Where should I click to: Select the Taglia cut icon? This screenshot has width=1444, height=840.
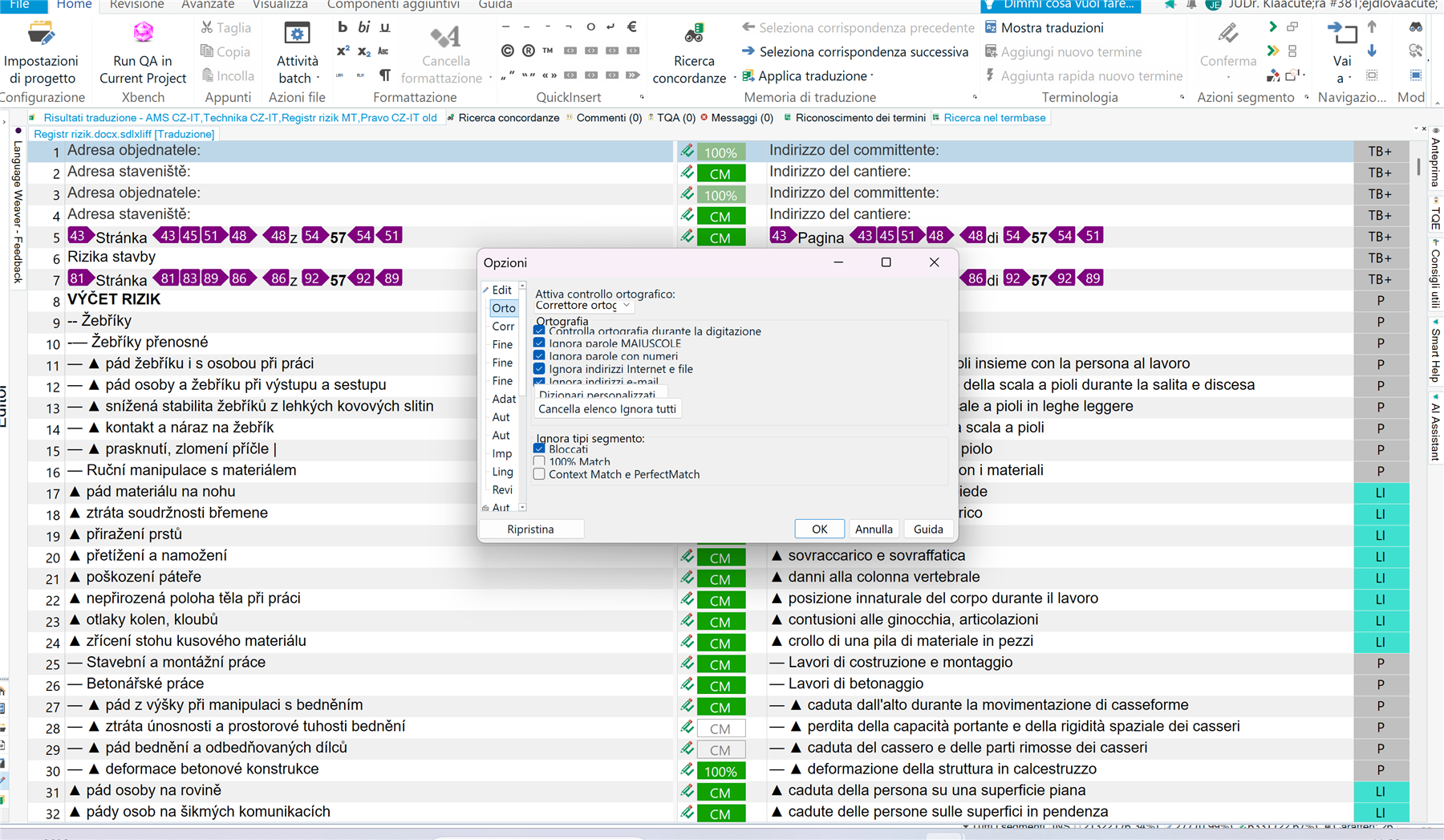(206, 26)
